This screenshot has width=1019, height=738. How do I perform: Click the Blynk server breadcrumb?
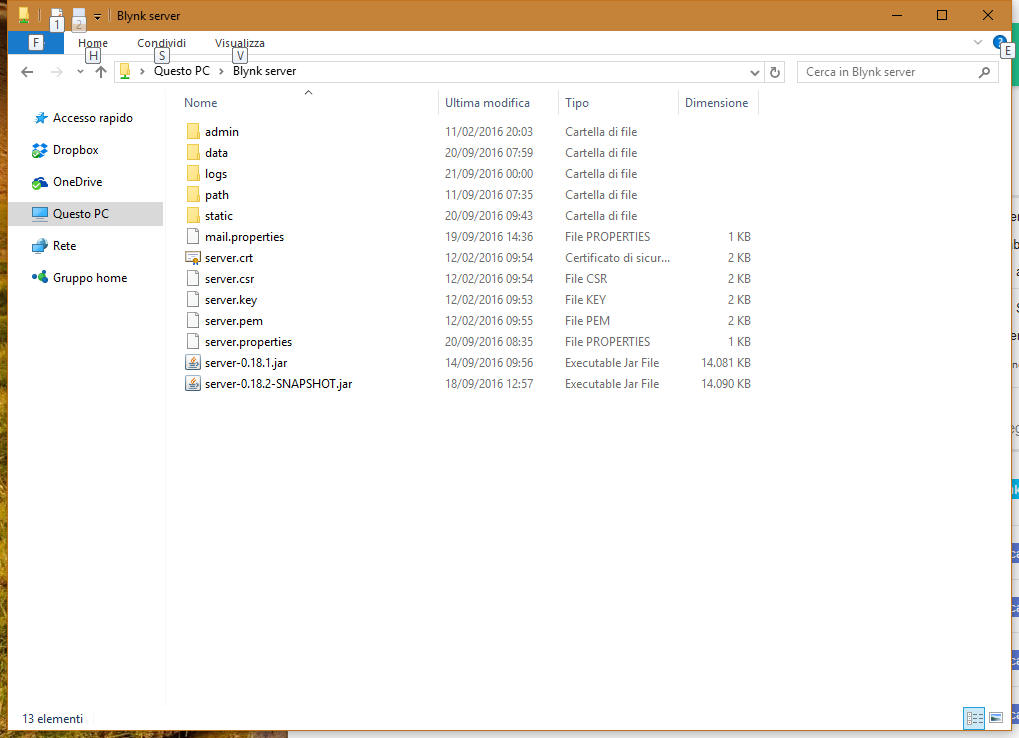click(264, 71)
